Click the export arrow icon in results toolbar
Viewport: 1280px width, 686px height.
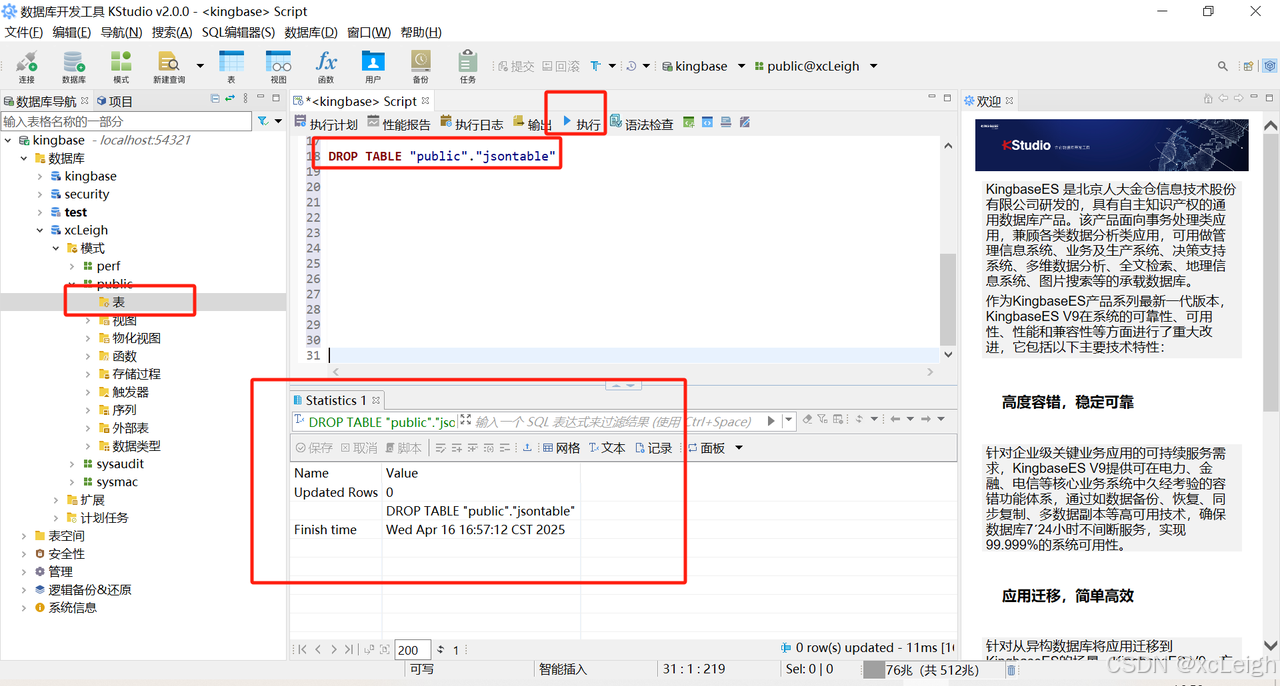tap(527, 448)
